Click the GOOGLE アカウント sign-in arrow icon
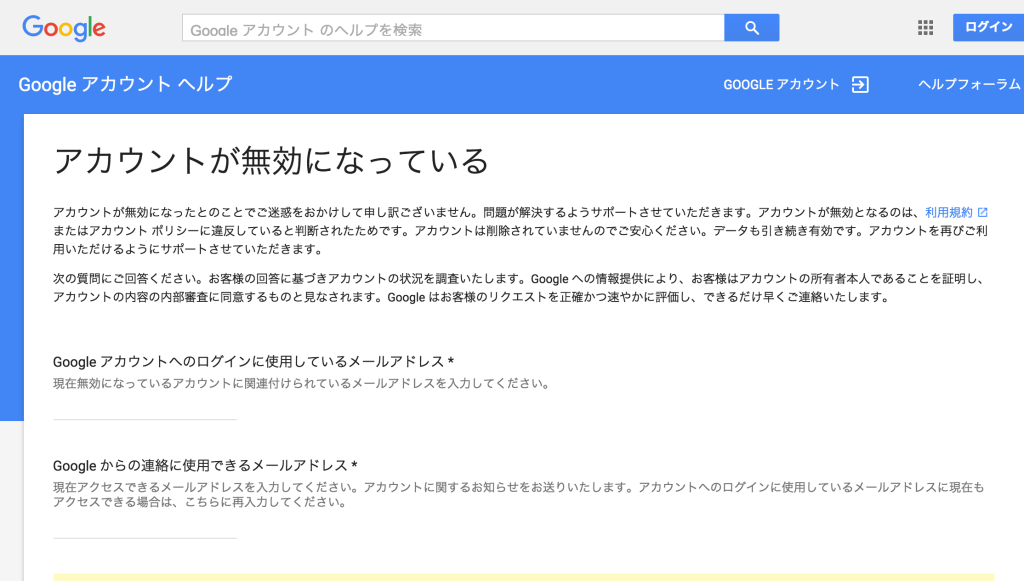 tap(860, 84)
